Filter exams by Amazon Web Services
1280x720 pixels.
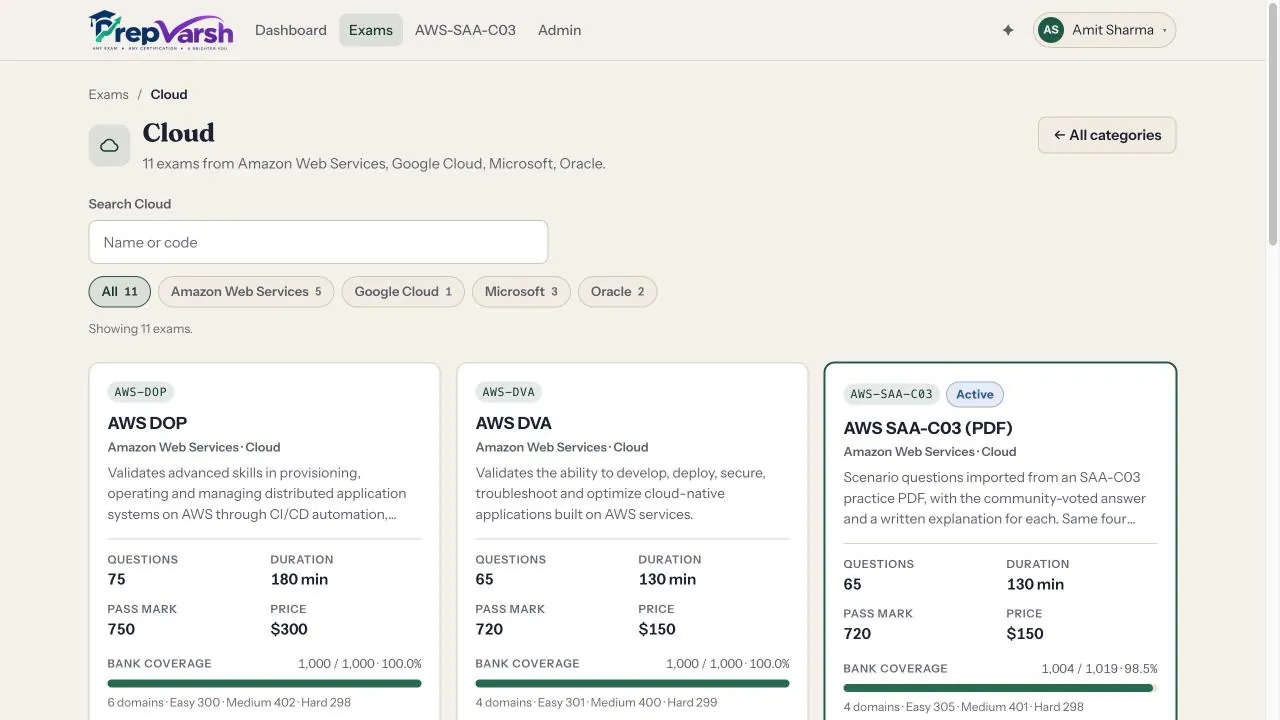(x=246, y=292)
